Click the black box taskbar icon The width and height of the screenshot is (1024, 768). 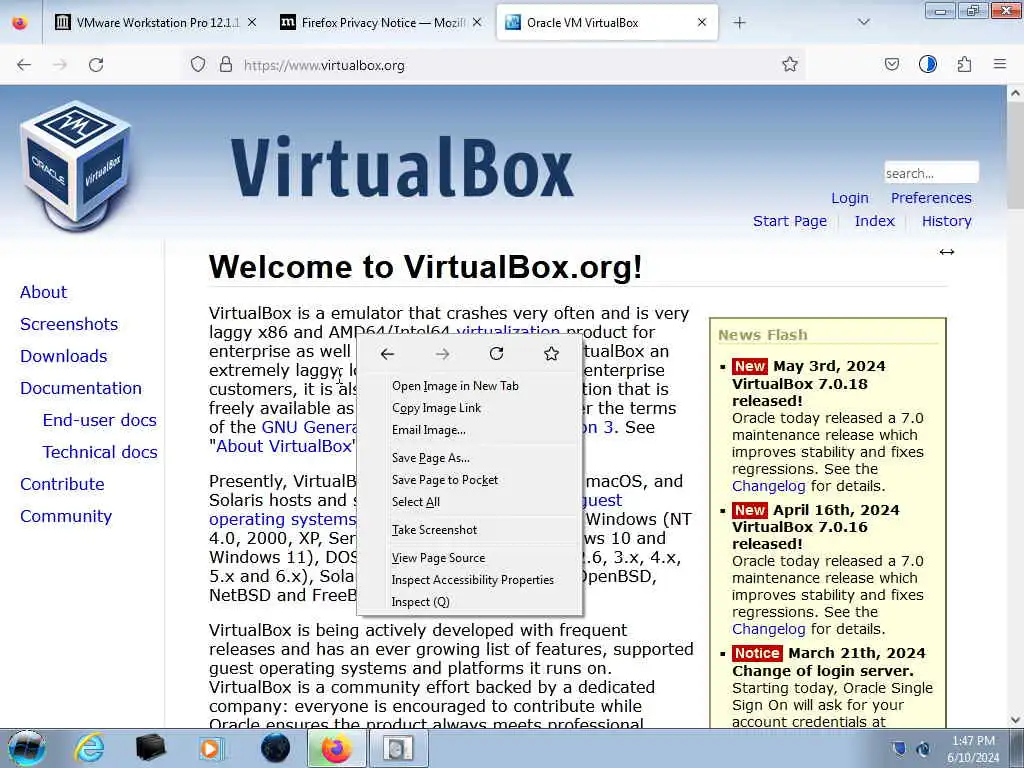[150, 748]
